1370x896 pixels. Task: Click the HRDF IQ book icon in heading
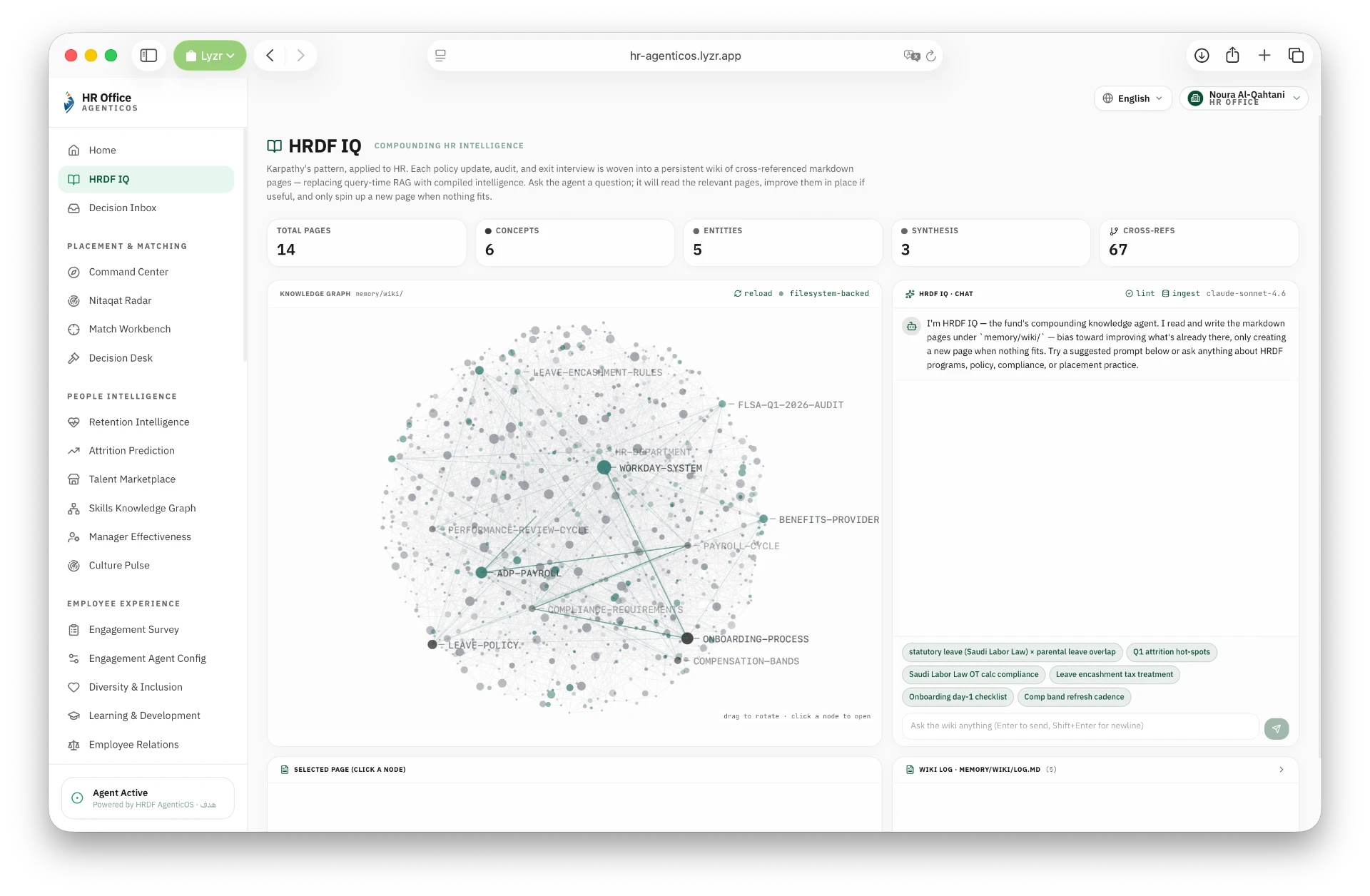pos(274,146)
